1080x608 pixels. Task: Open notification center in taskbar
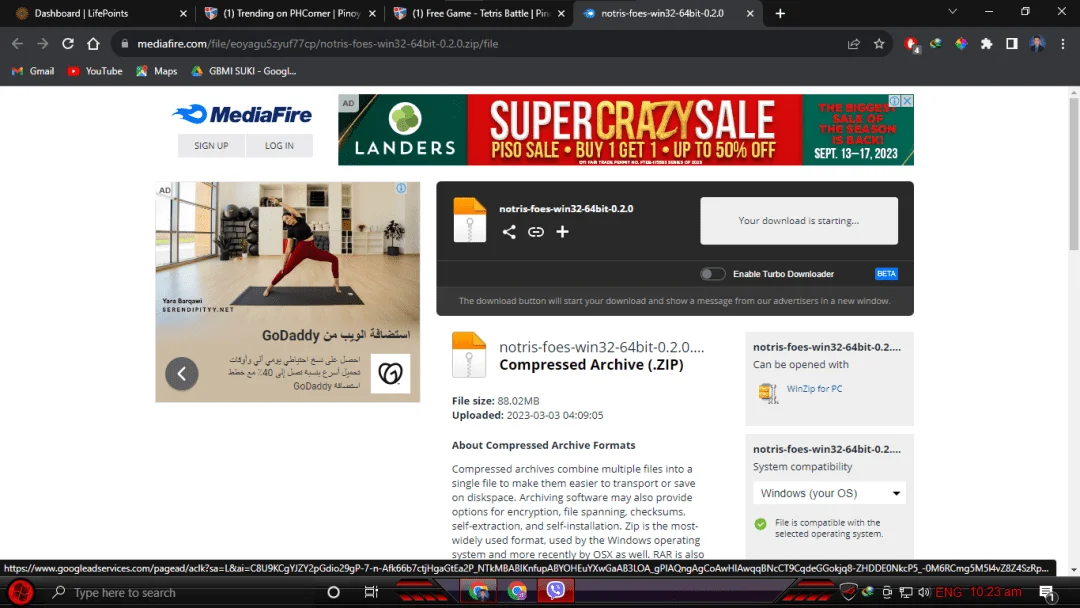[x=1047, y=592]
